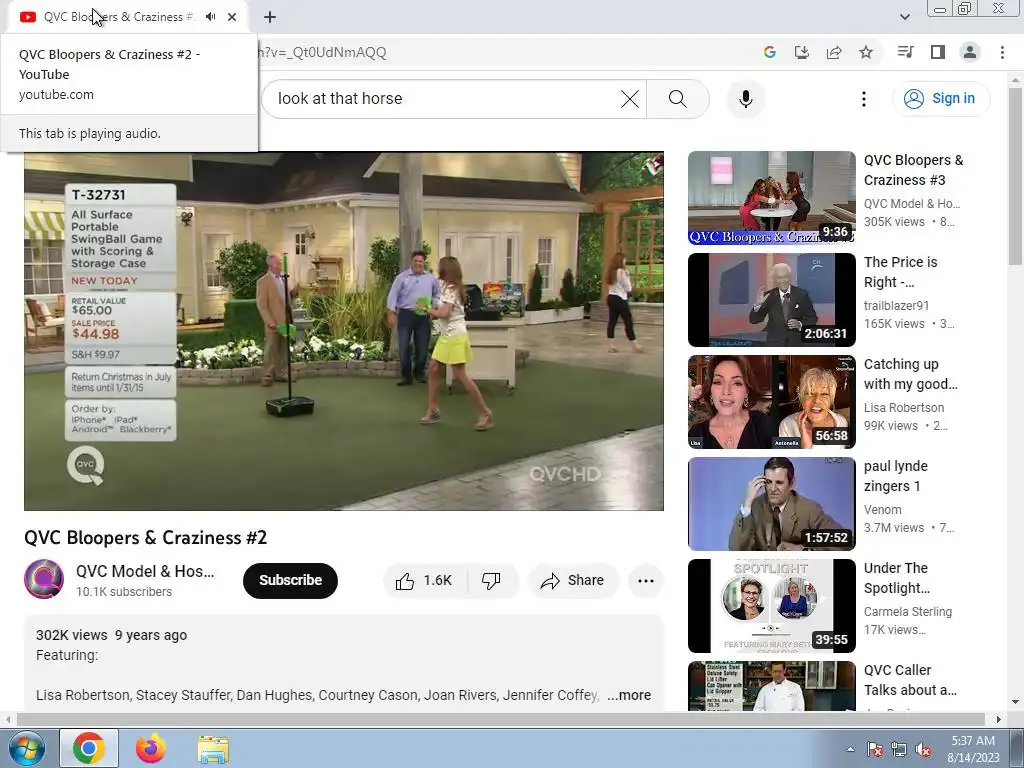Mute the tab using the speaker icon
The width and height of the screenshot is (1024, 768).
pyautogui.click(x=210, y=17)
